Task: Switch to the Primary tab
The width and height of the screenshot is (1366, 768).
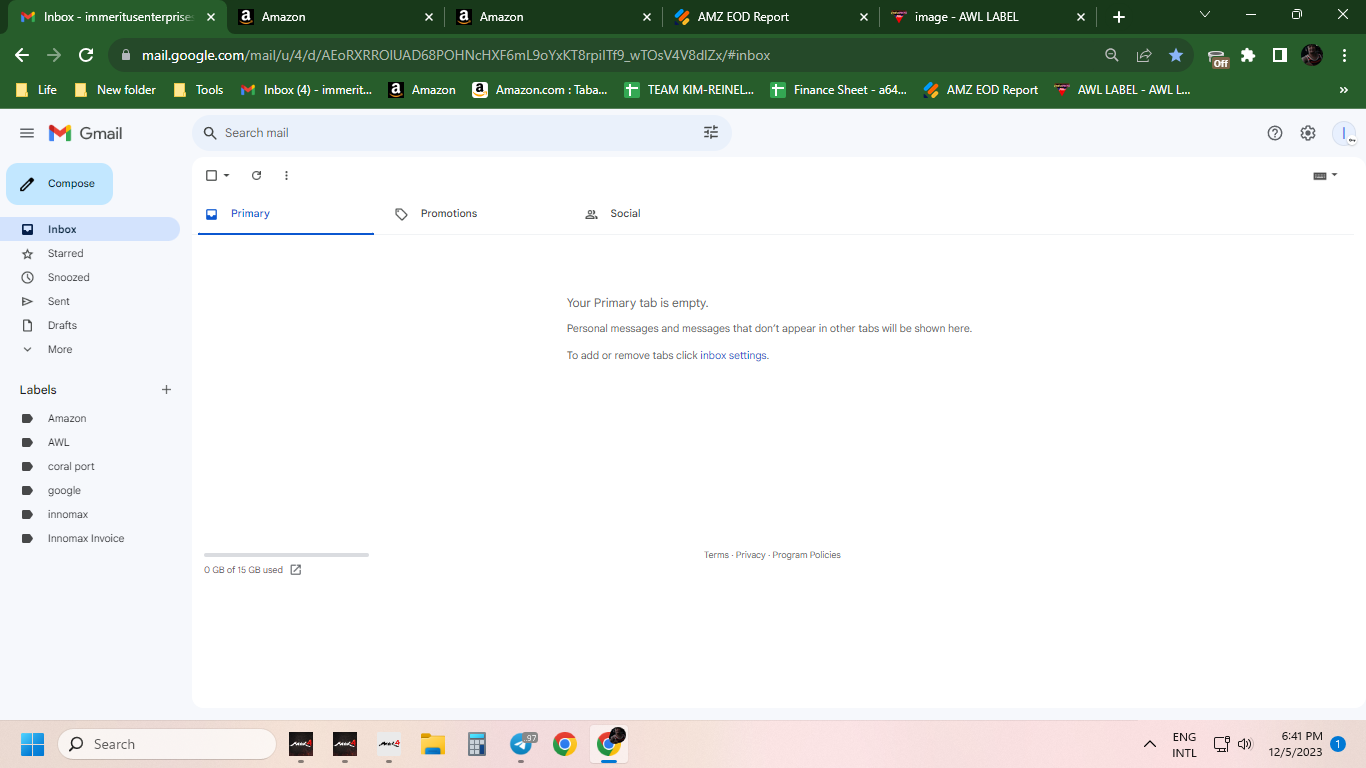Action: [286, 214]
